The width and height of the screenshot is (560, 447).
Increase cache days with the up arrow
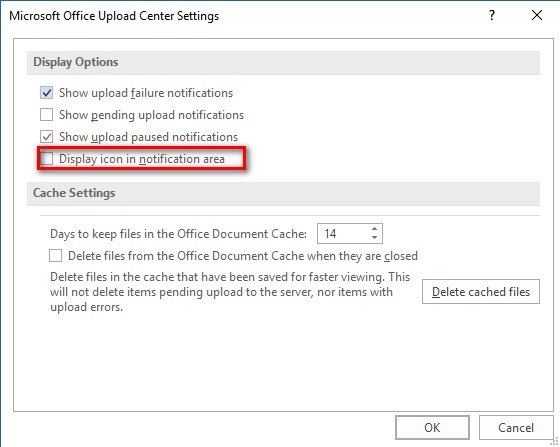[374, 229]
